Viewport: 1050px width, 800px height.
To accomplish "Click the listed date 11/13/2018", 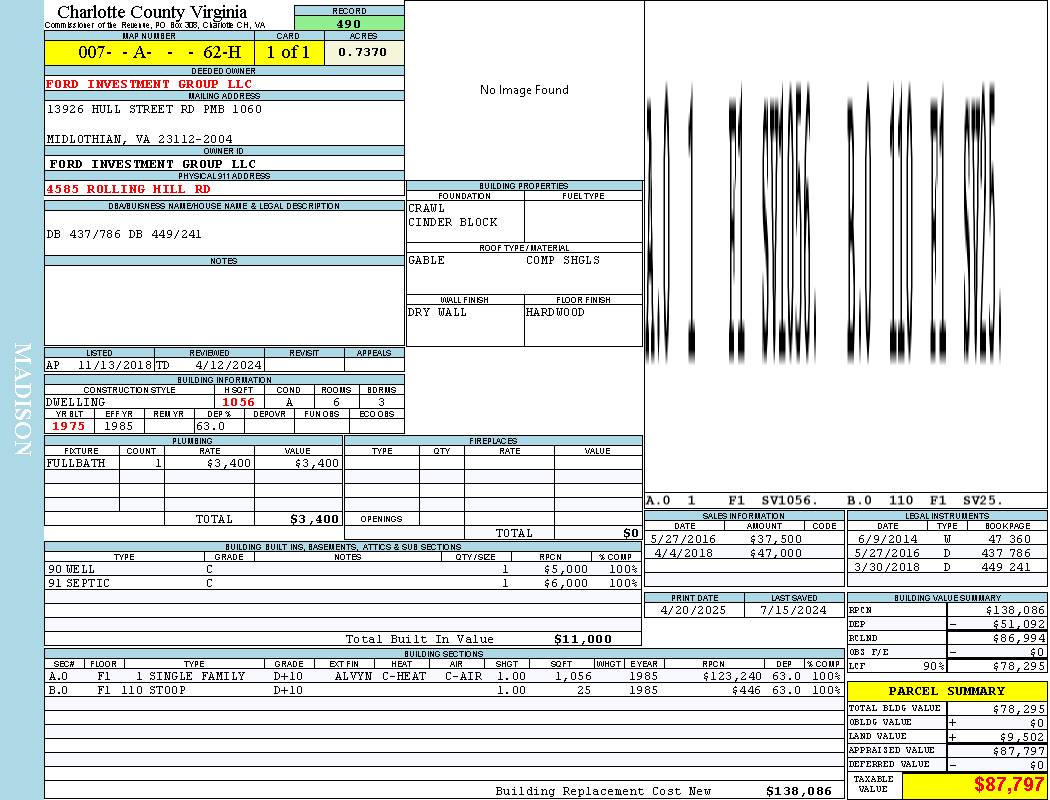I will pyautogui.click(x=115, y=366).
